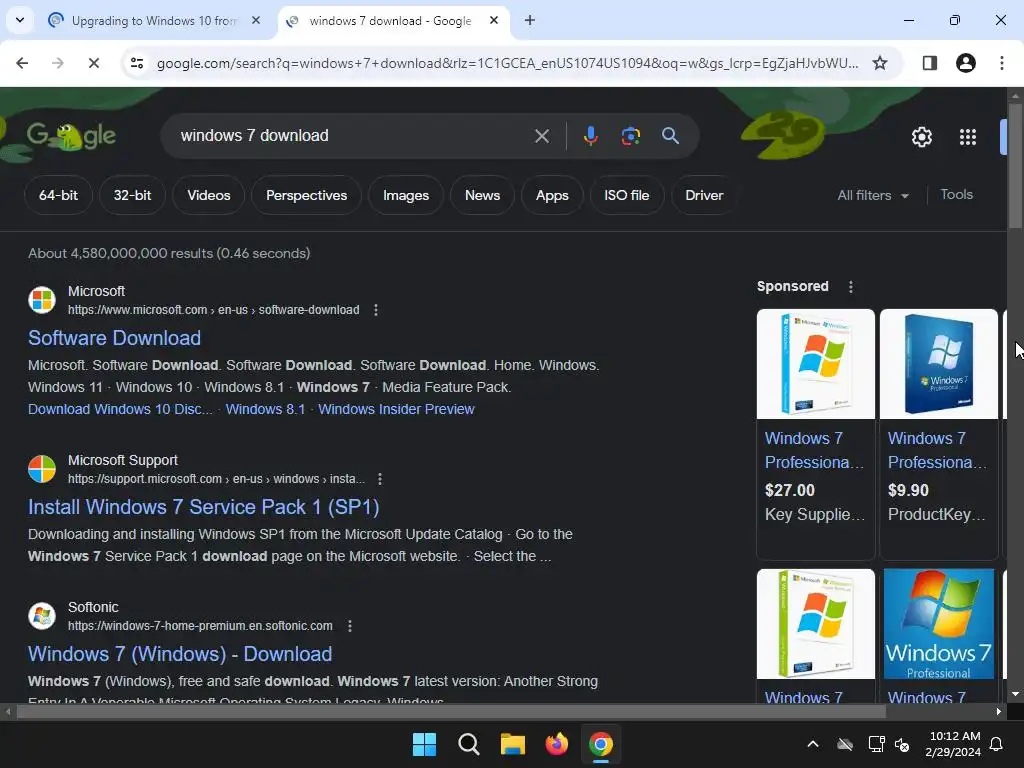Viewport: 1024px width, 768px height.
Task: Open the Sponsored section options menu
Action: click(x=850, y=287)
